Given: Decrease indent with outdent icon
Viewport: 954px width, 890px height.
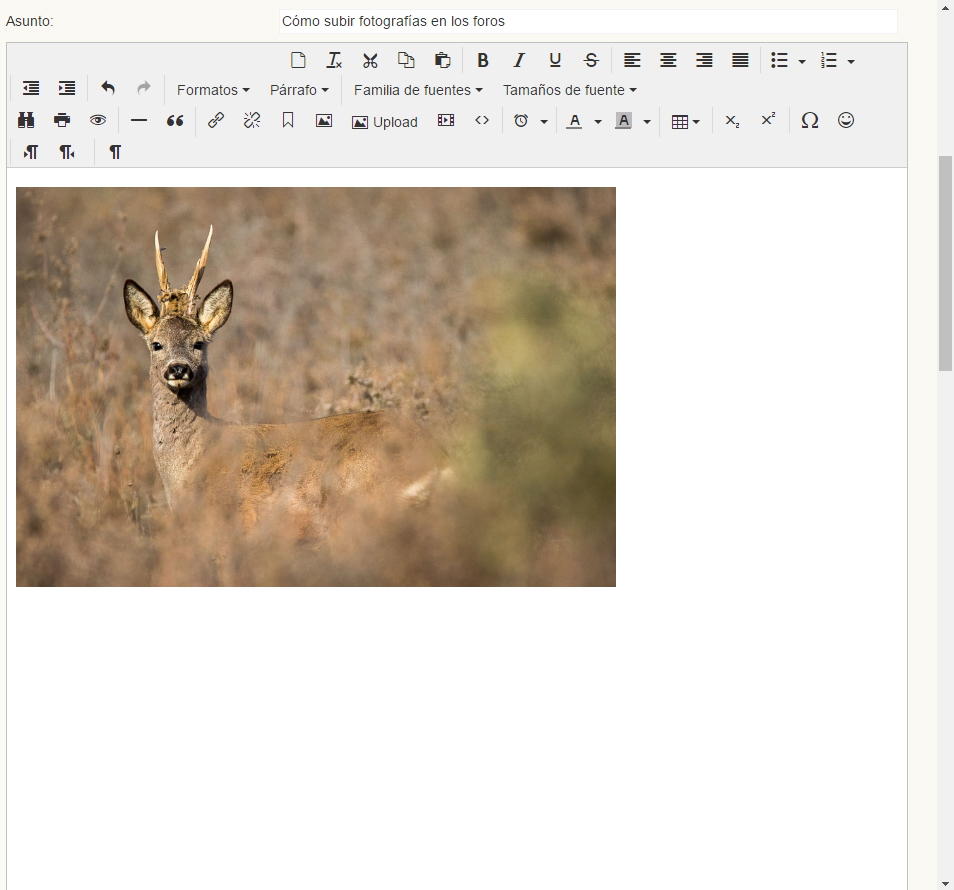Looking at the screenshot, I should click(31, 88).
